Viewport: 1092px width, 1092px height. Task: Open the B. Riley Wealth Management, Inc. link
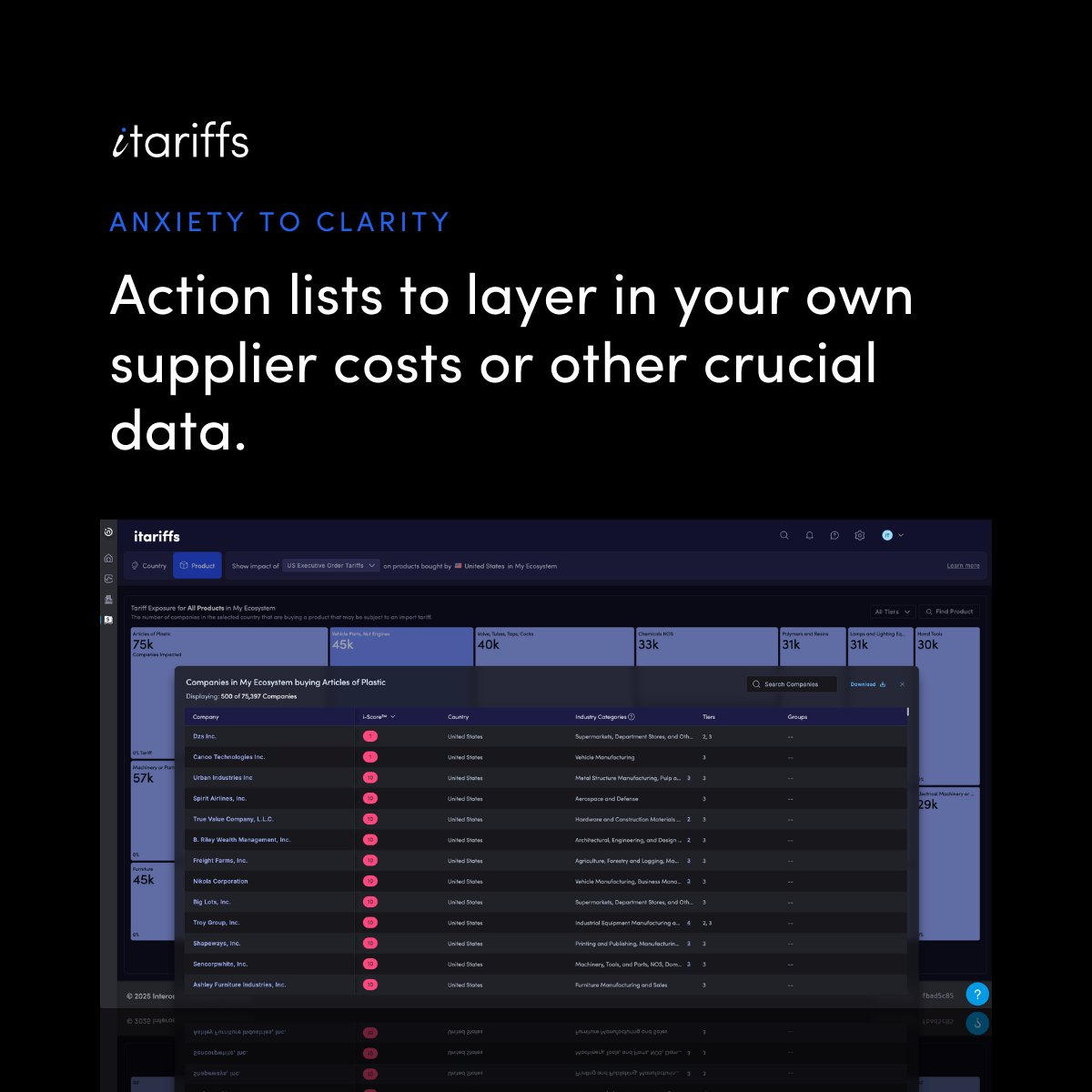(241, 840)
